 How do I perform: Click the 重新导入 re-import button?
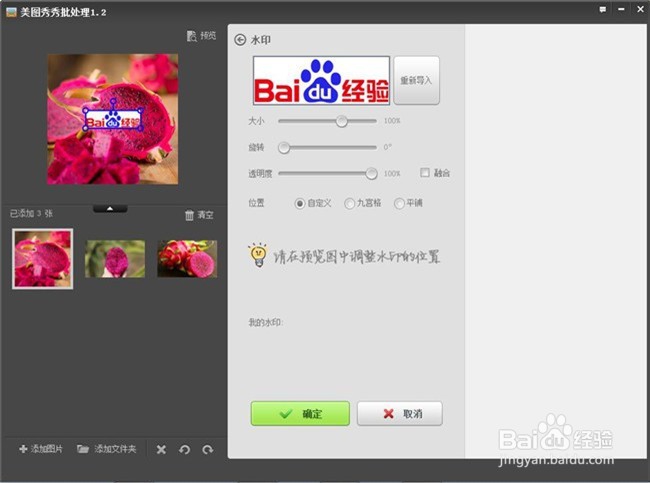(x=416, y=80)
